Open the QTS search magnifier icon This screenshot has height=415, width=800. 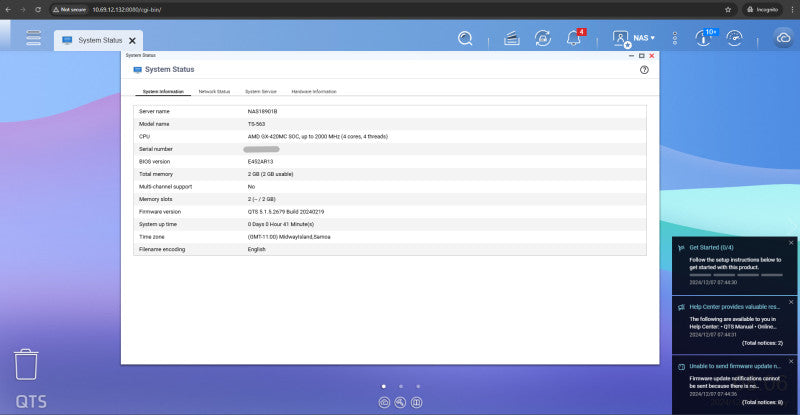tap(465, 38)
